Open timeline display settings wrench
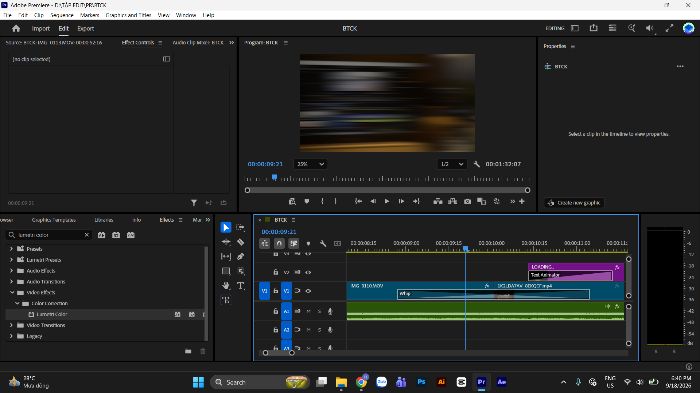 (323, 243)
